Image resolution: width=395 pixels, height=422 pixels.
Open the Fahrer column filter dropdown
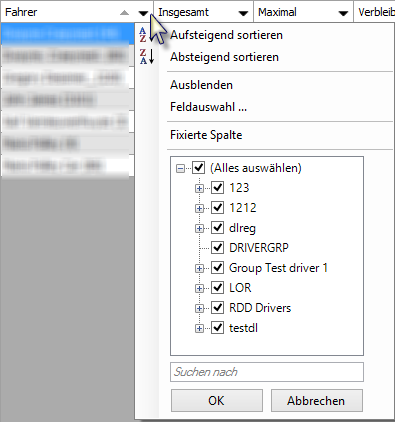143,13
